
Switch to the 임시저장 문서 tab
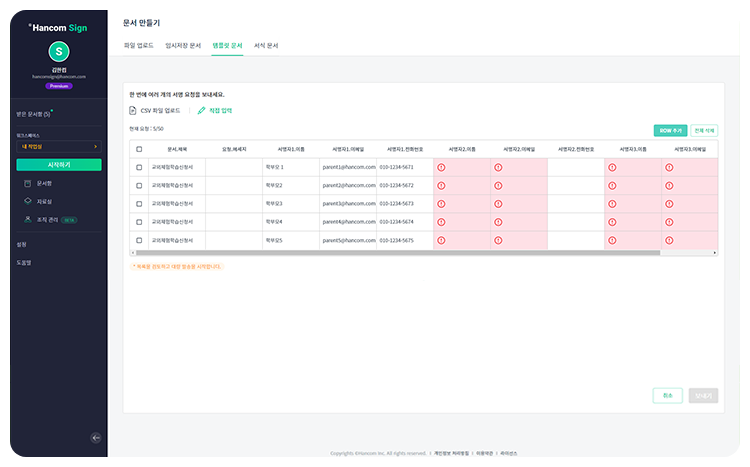(183, 45)
